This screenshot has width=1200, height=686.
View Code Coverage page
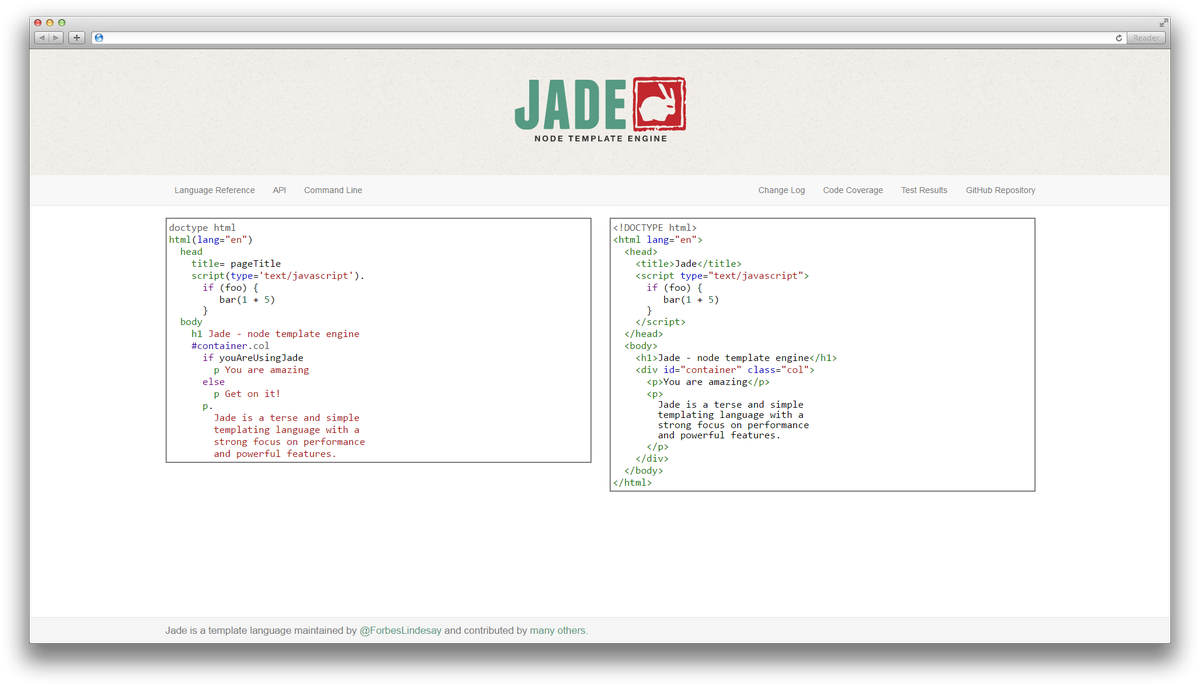[x=853, y=190]
